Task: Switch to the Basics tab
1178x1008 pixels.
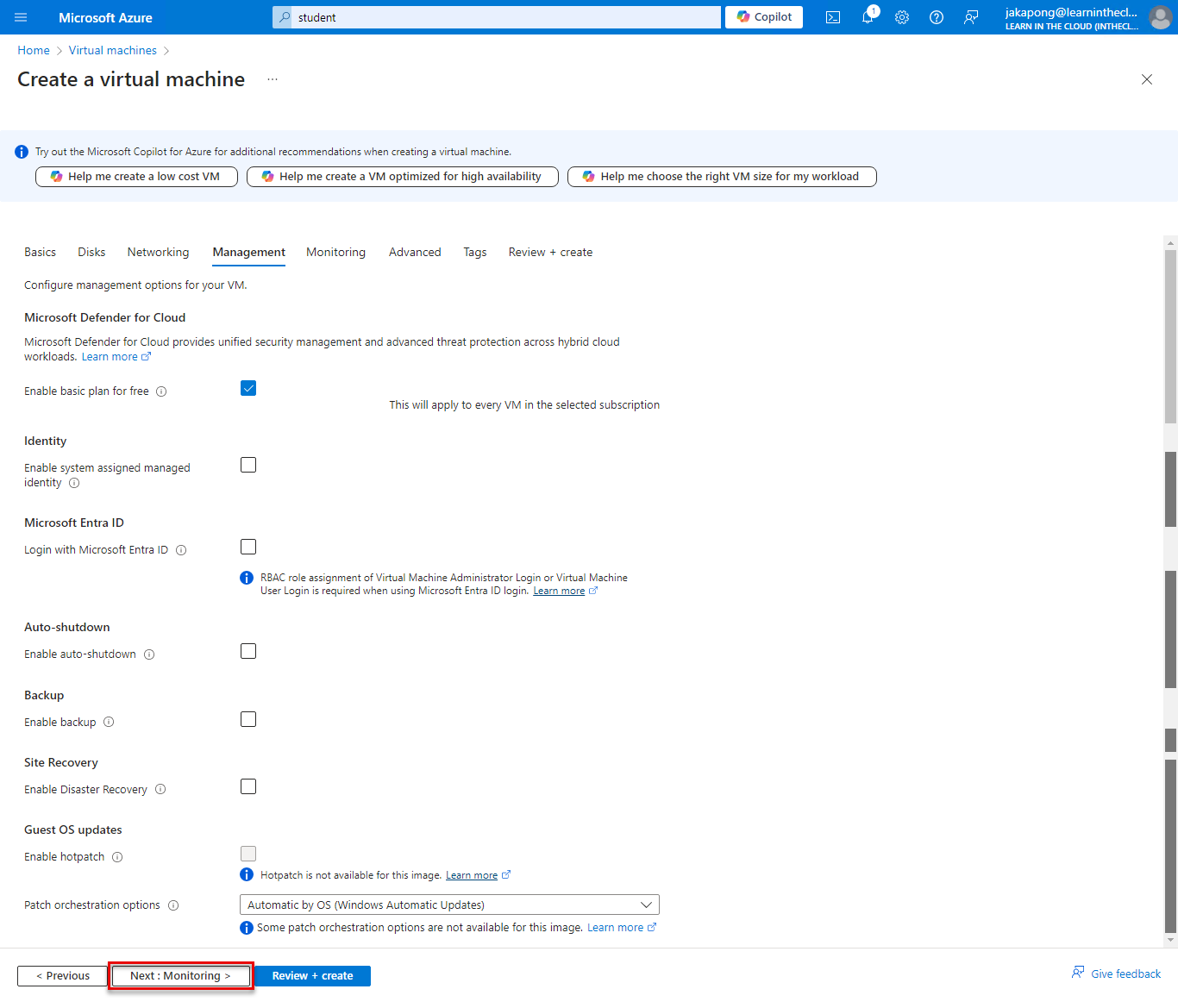Action: [x=40, y=253]
